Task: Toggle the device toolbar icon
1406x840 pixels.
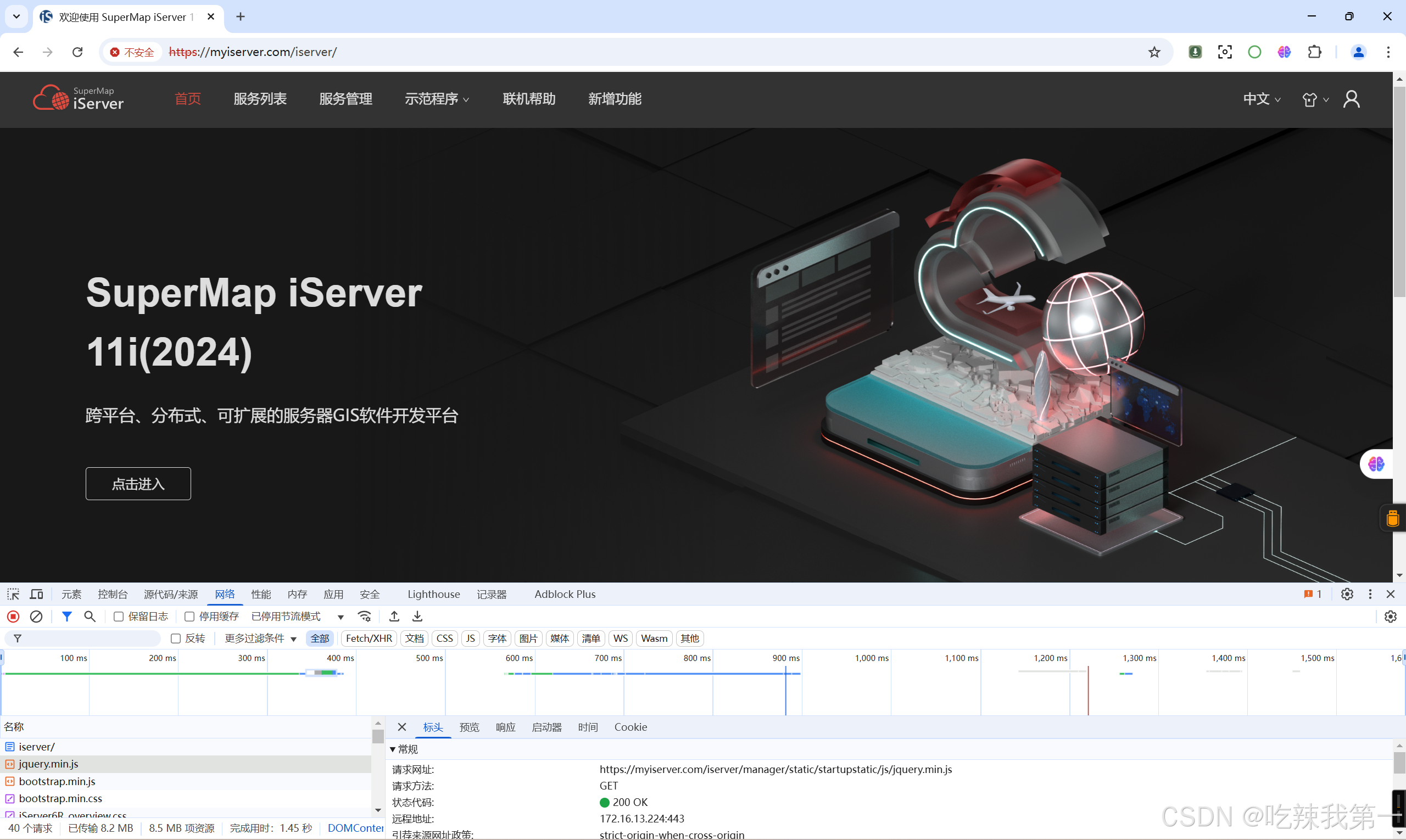Action: point(36,595)
